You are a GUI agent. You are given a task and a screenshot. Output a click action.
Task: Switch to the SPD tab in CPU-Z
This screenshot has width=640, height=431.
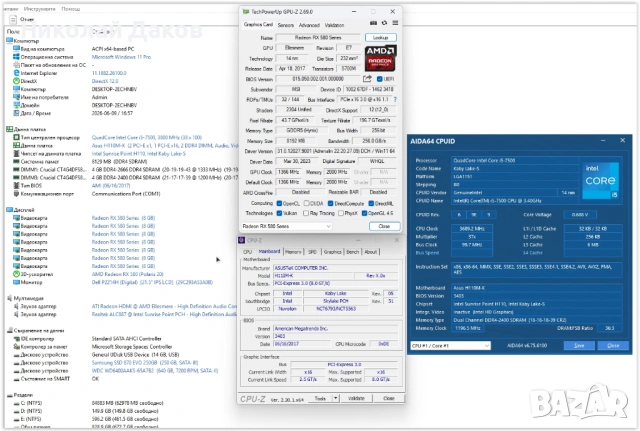(x=312, y=252)
